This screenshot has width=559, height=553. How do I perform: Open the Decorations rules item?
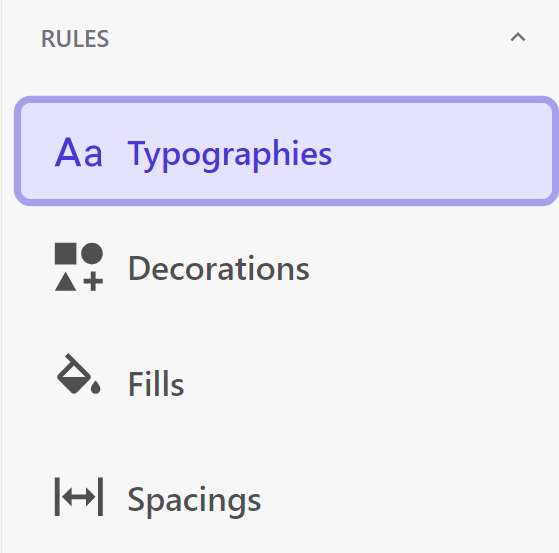coord(286,267)
